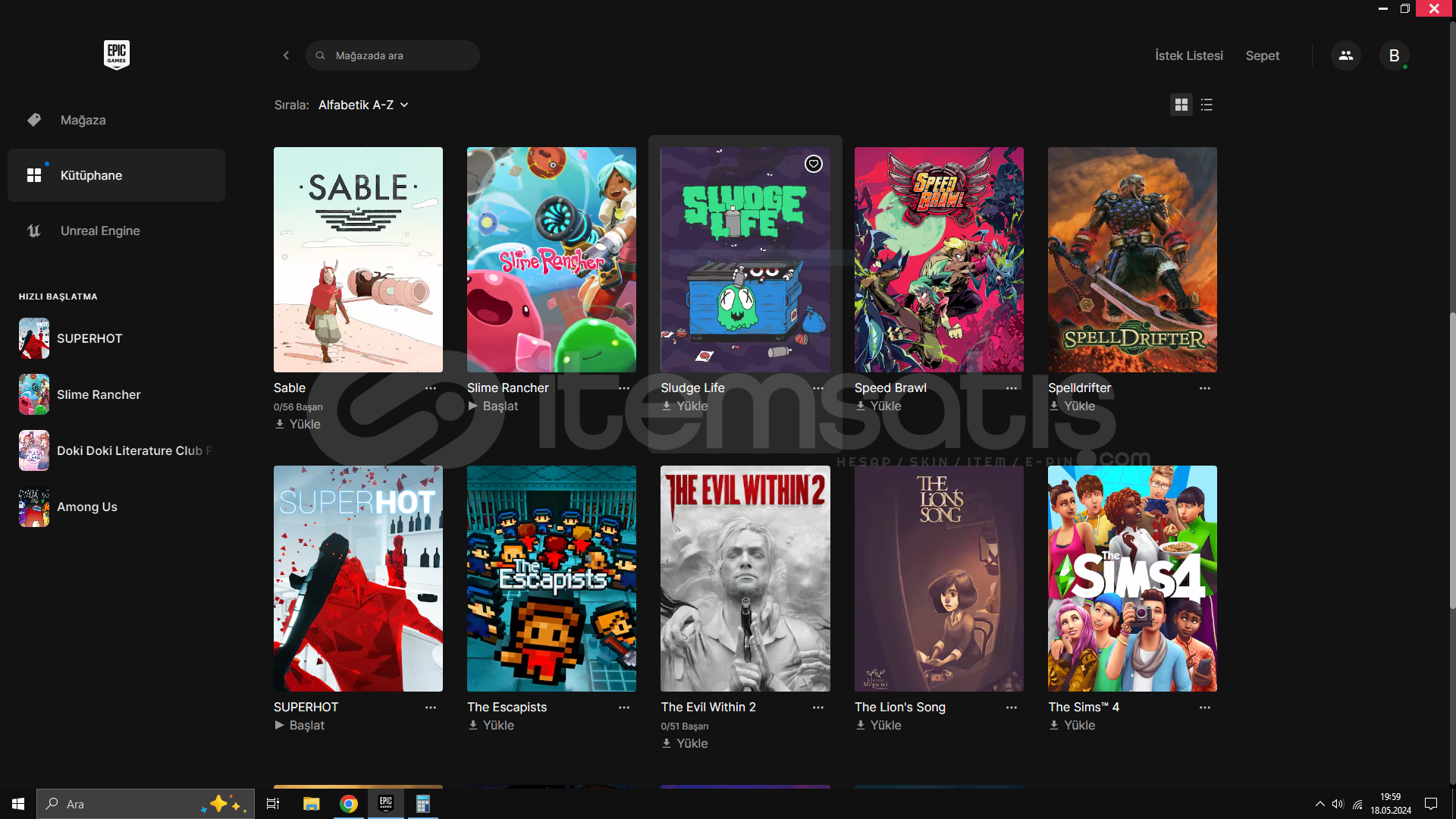Open Spelldrifter options menu dots
The height and width of the screenshot is (819, 1456).
coord(1205,388)
